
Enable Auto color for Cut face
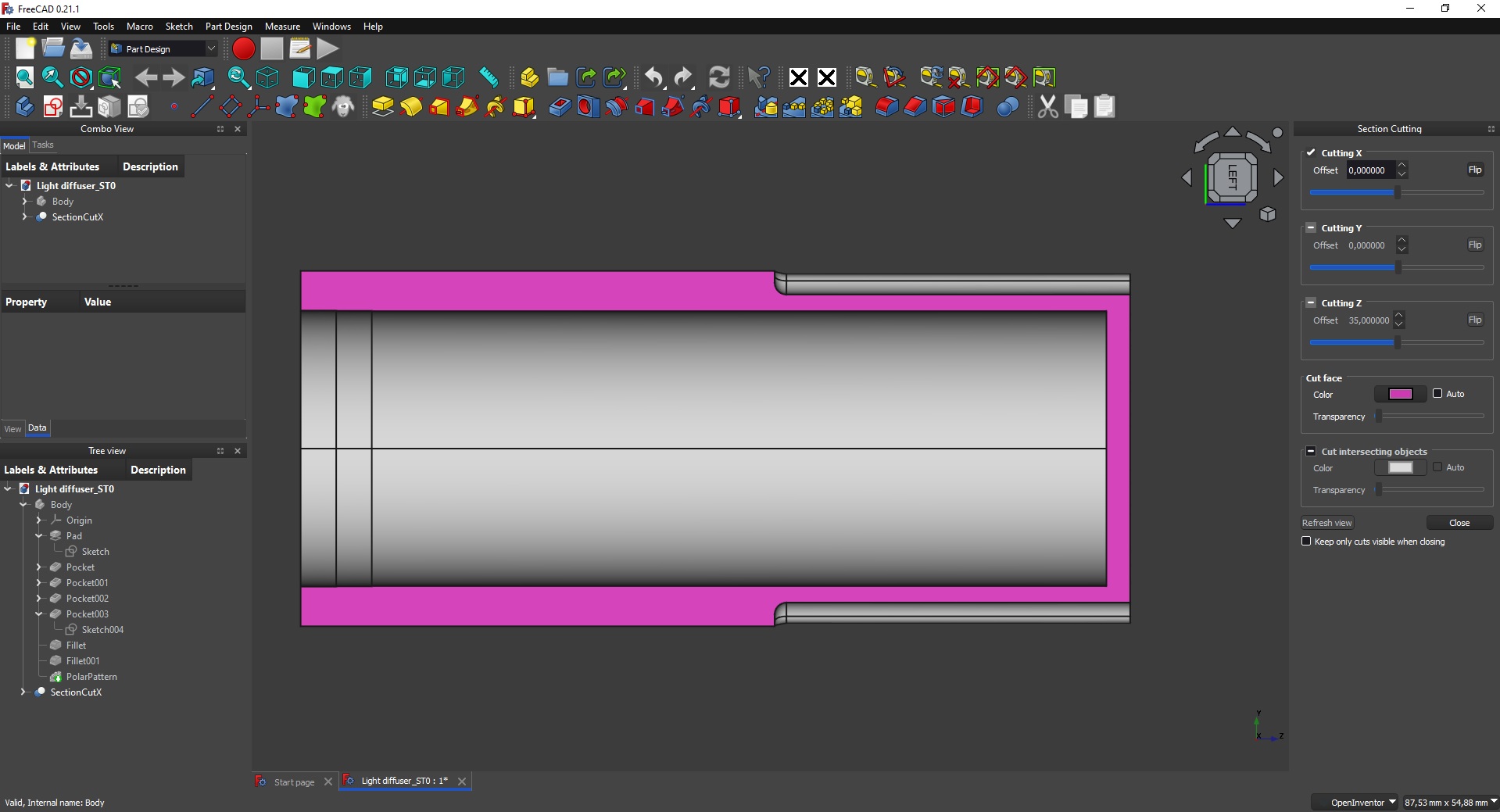(1437, 393)
